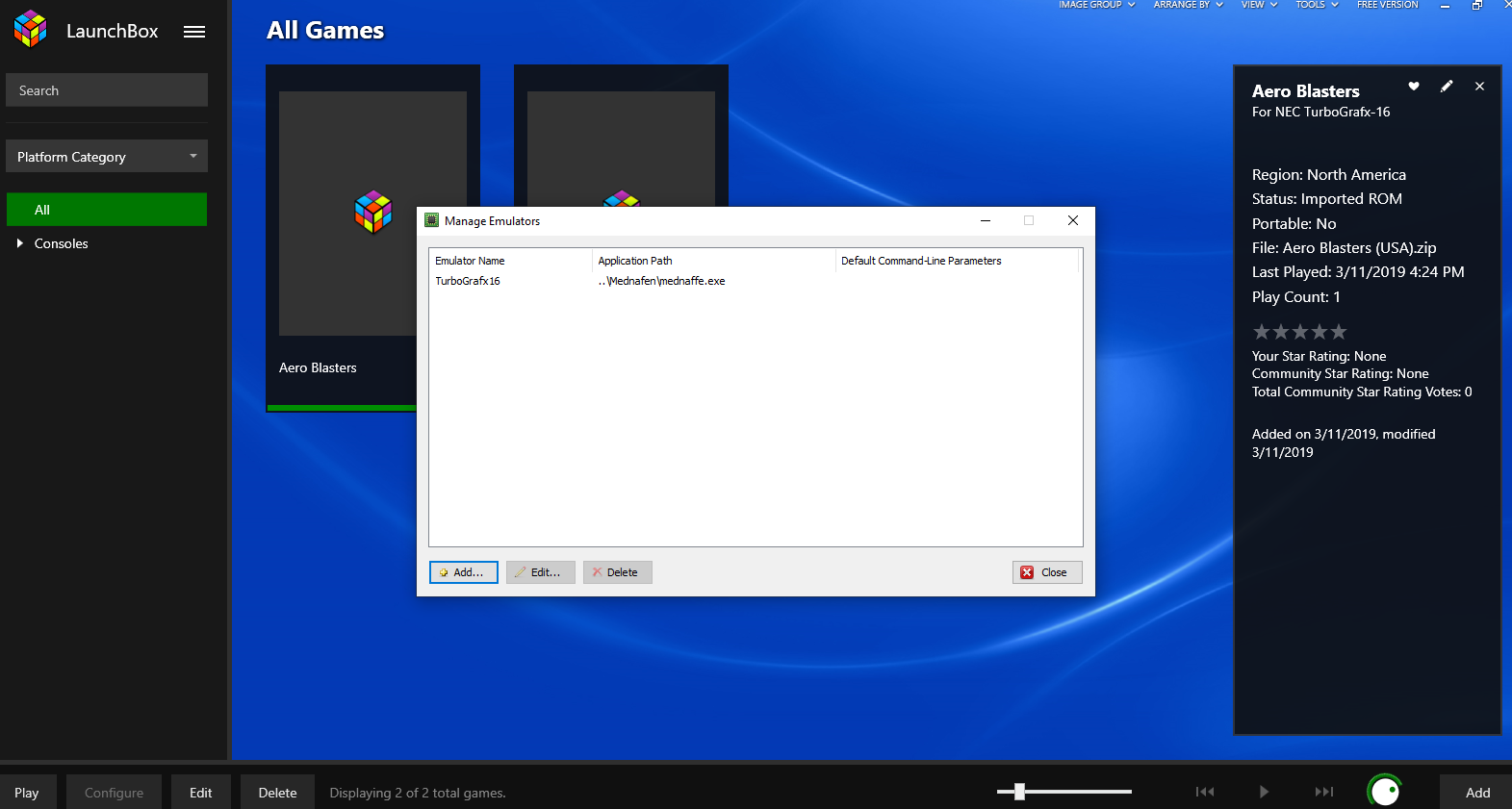Click Edit button in Manage Emulators dialog
Image resolution: width=1512 pixels, height=809 pixels.
pyautogui.click(x=541, y=572)
